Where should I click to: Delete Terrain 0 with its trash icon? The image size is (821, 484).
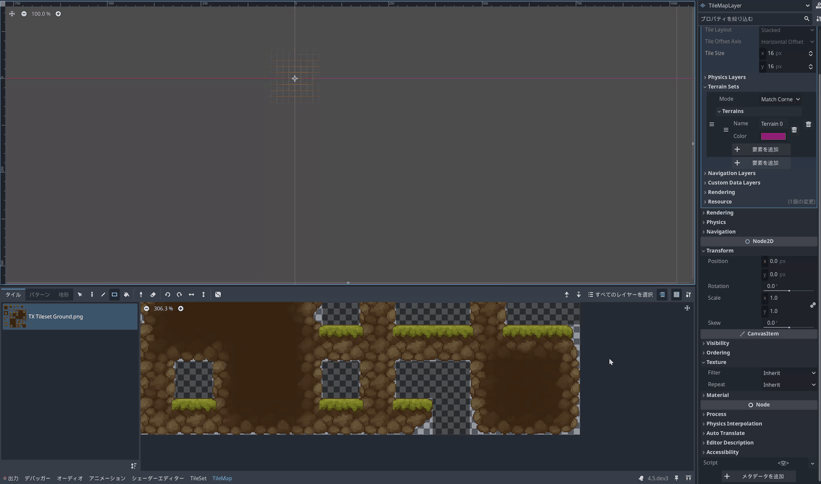pyautogui.click(x=794, y=129)
